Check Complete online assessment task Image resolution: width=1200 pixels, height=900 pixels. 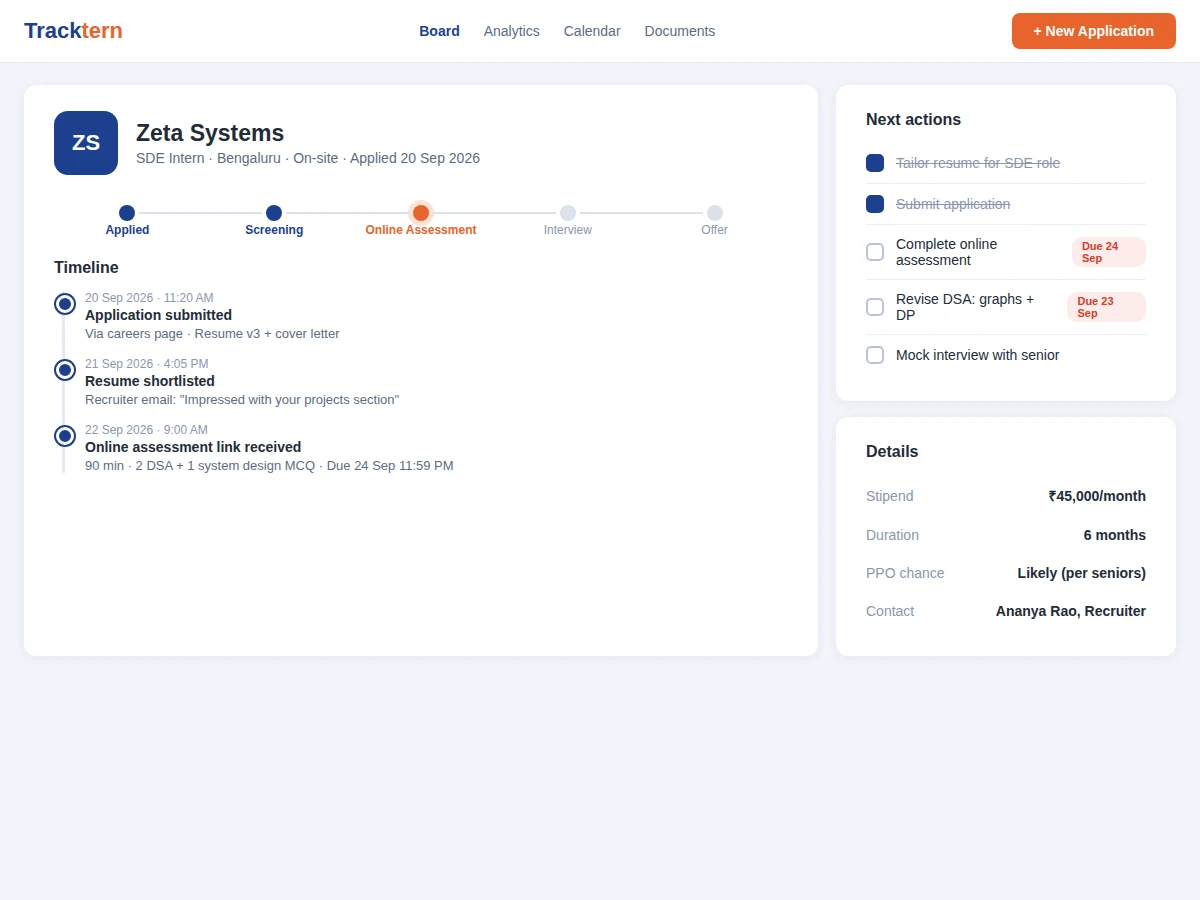coord(875,252)
